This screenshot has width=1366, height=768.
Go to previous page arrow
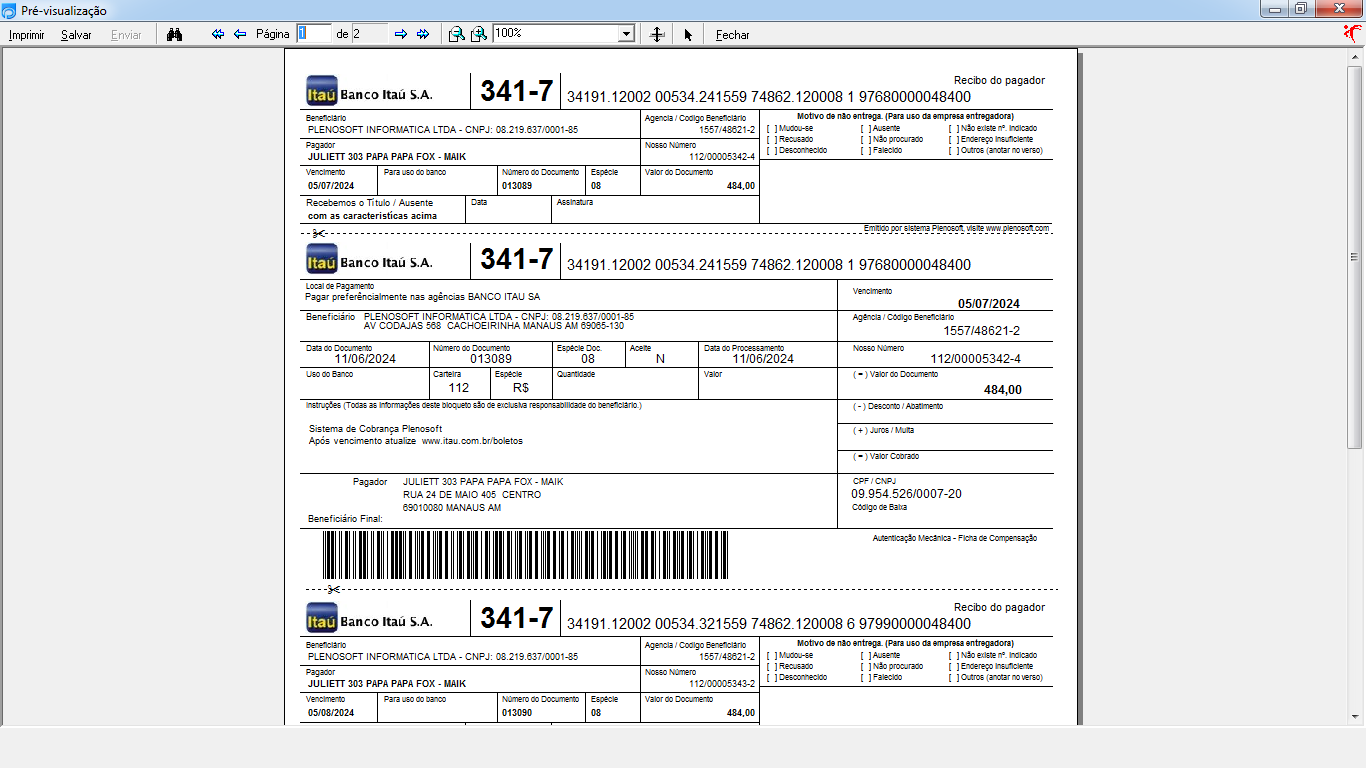click(240, 34)
